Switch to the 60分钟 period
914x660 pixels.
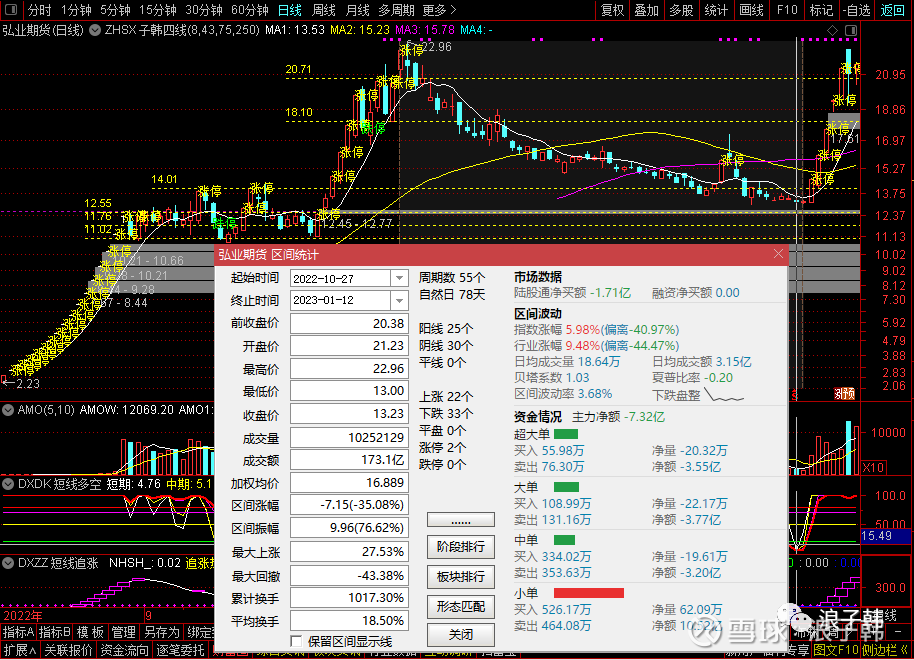pos(249,10)
